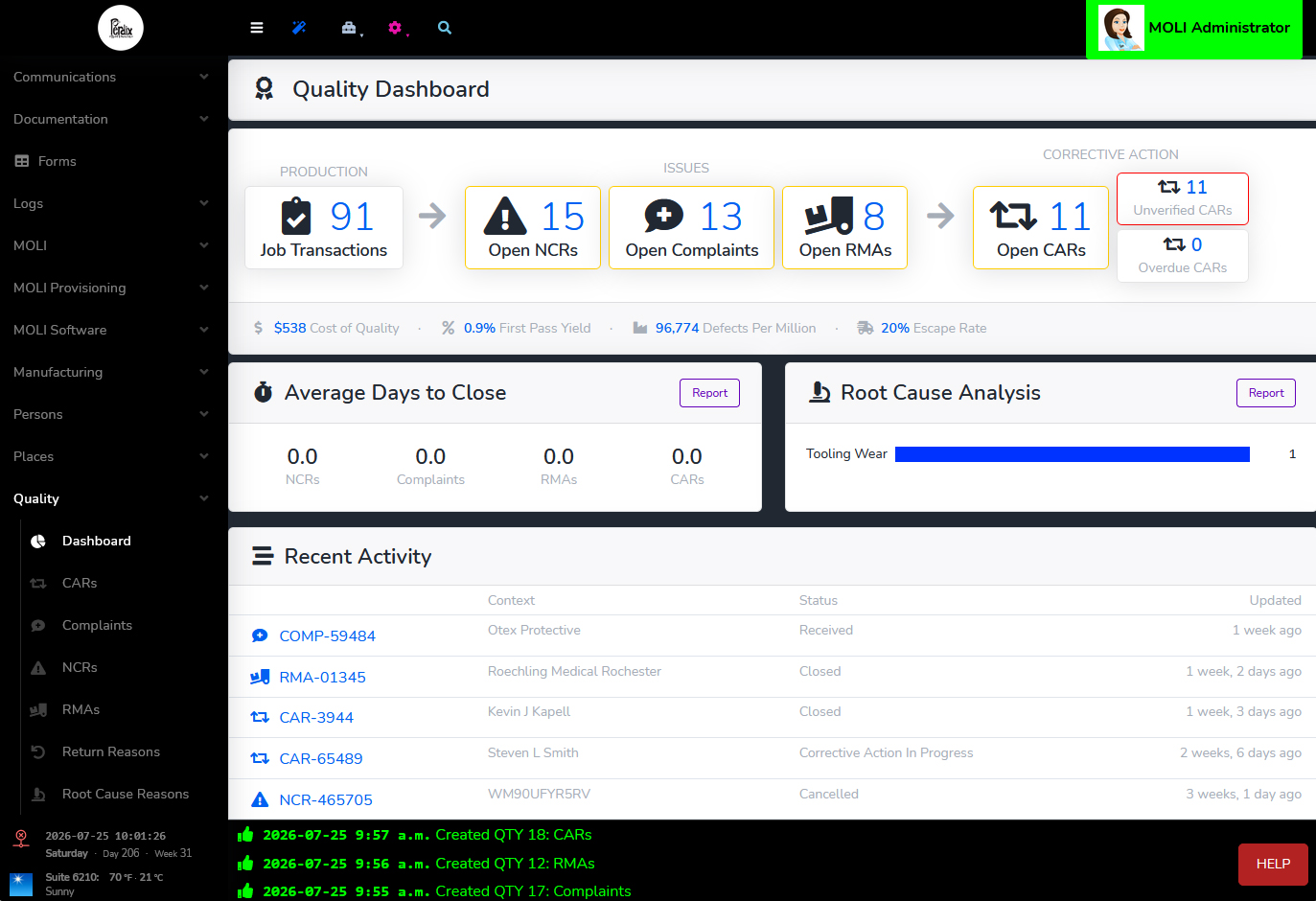Click the RMA-01345 dolly icon
The image size is (1316, 901).
(260, 677)
